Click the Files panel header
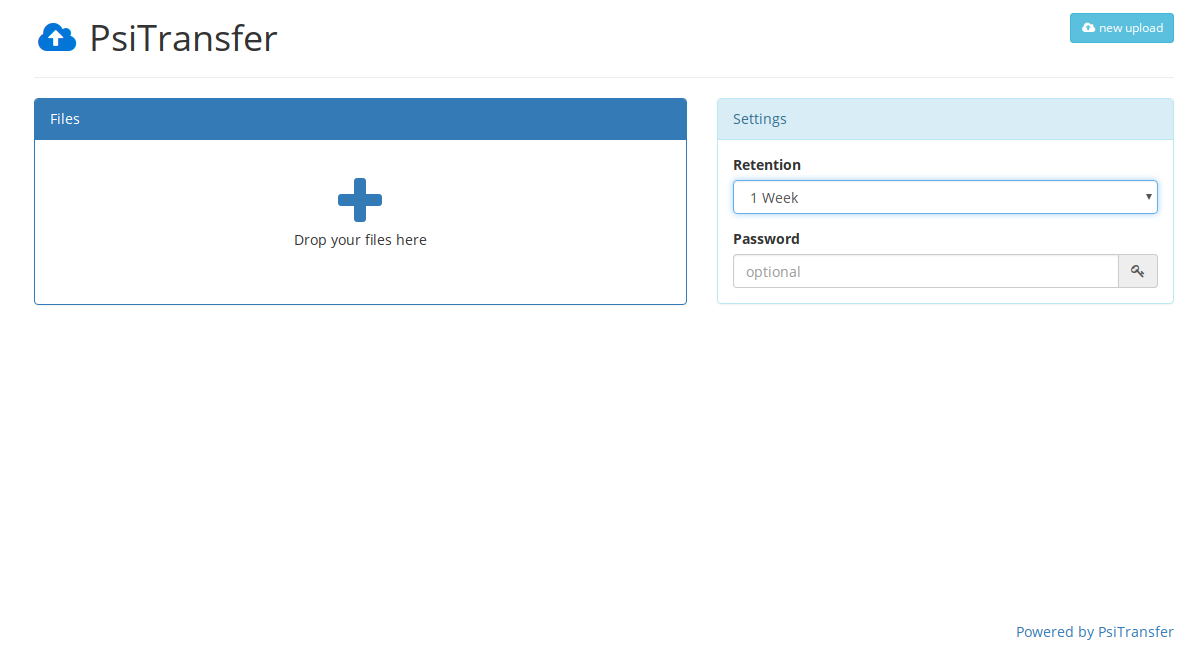The height and width of the screenshot is (652, 1204). tap(360, 119)
